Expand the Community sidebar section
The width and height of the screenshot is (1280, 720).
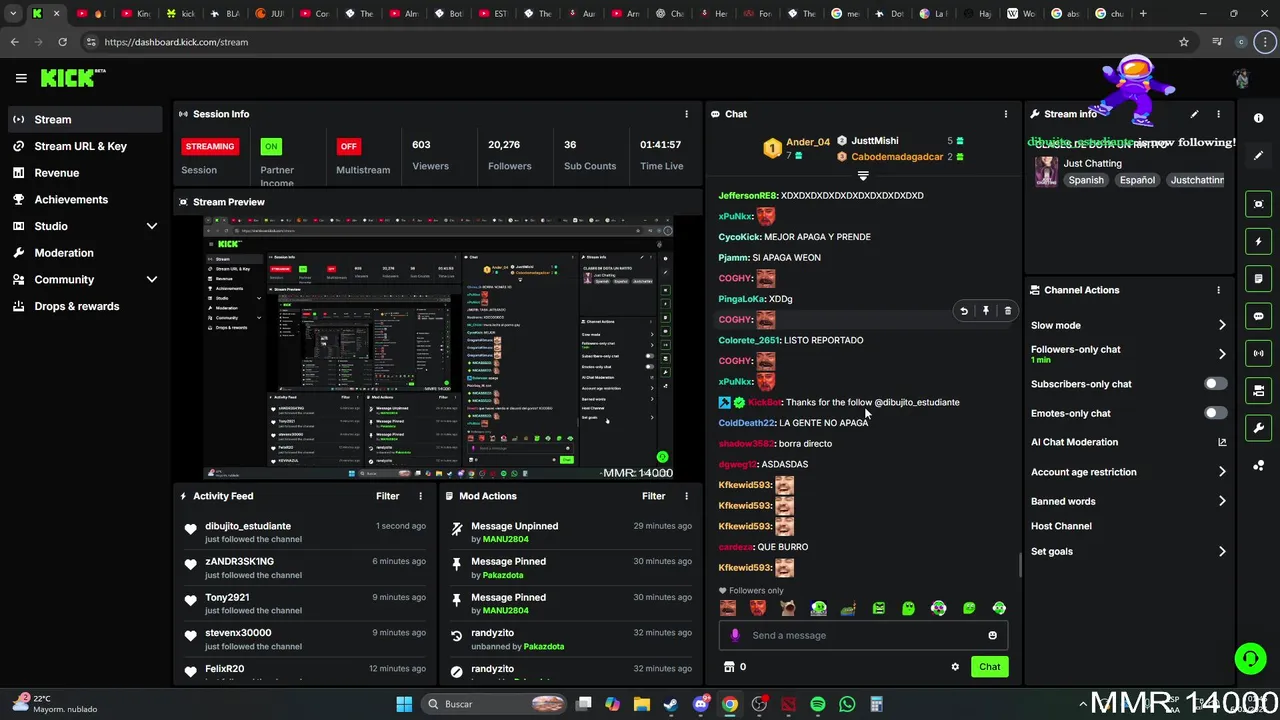pyautogui.click(x=152, y=280)
